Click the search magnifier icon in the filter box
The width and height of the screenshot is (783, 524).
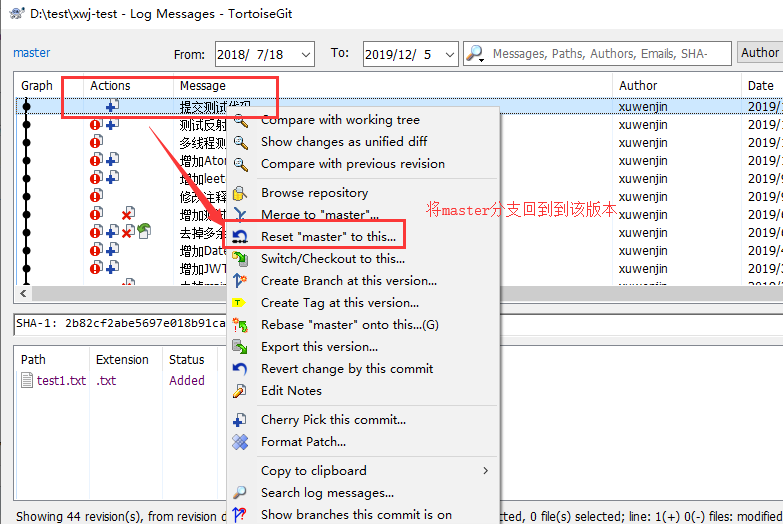[475, 53]
